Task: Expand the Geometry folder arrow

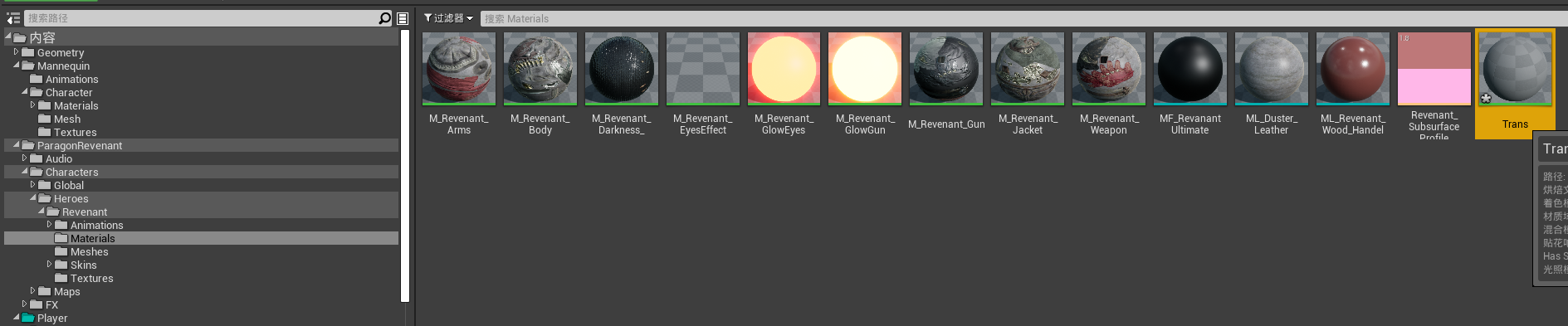Action: point(16,52)
